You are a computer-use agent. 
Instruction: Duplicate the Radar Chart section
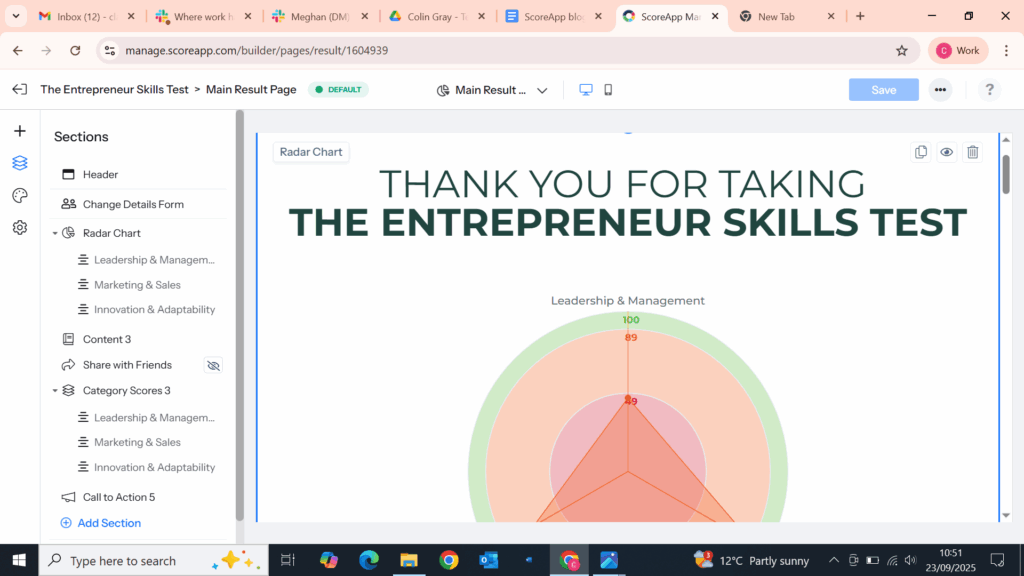tap(920, 151)
